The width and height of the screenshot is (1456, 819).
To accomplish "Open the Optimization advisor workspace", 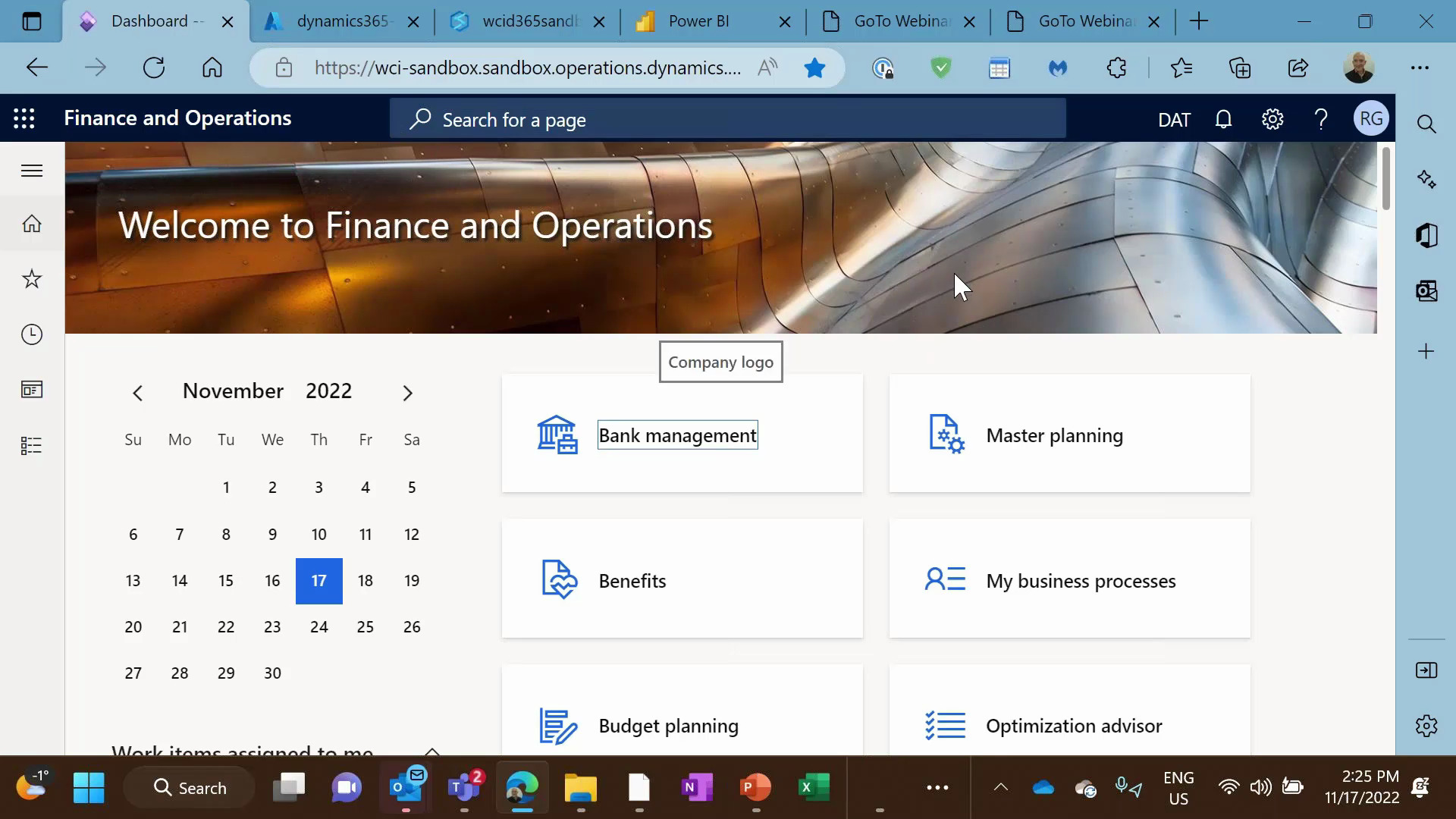I will click(x=1073, y=725).
